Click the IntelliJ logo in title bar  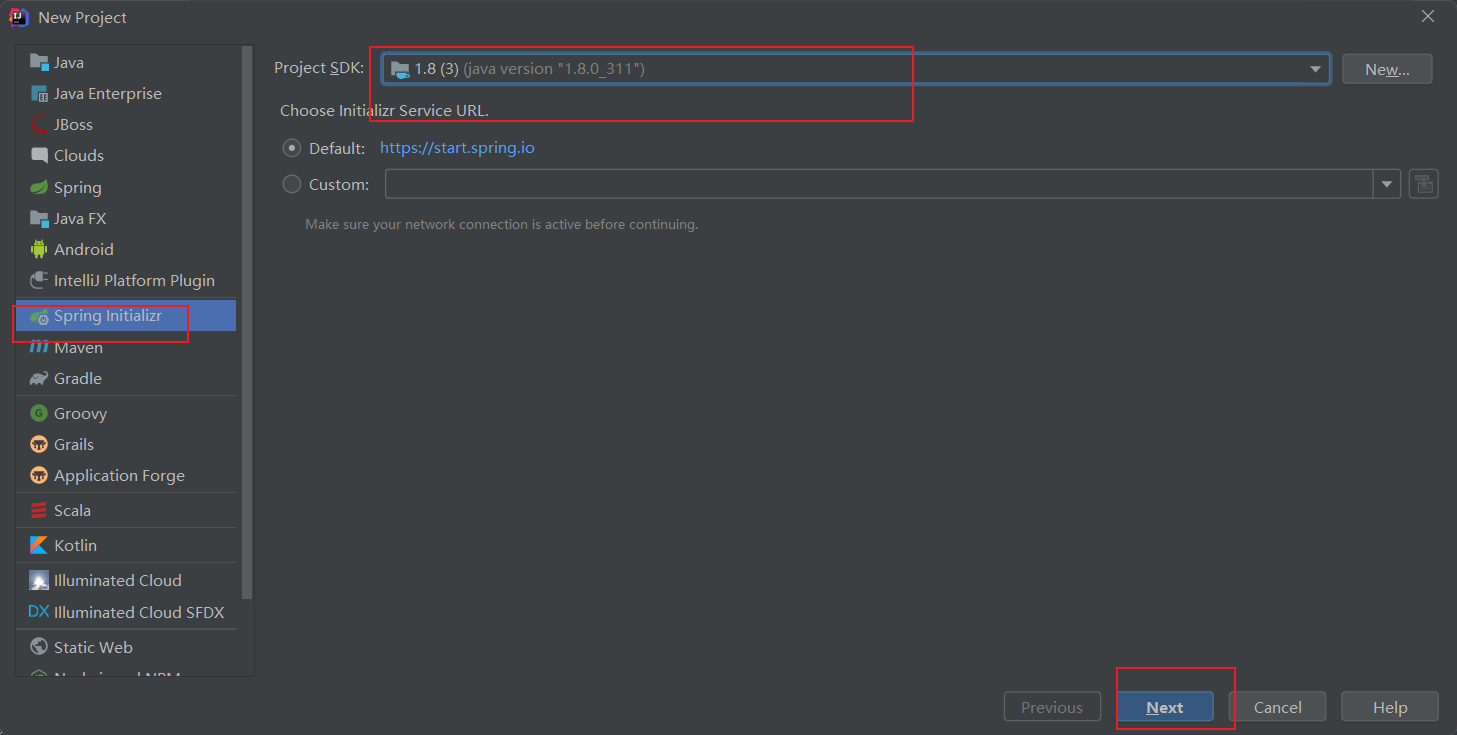click(x=19, y=17)
